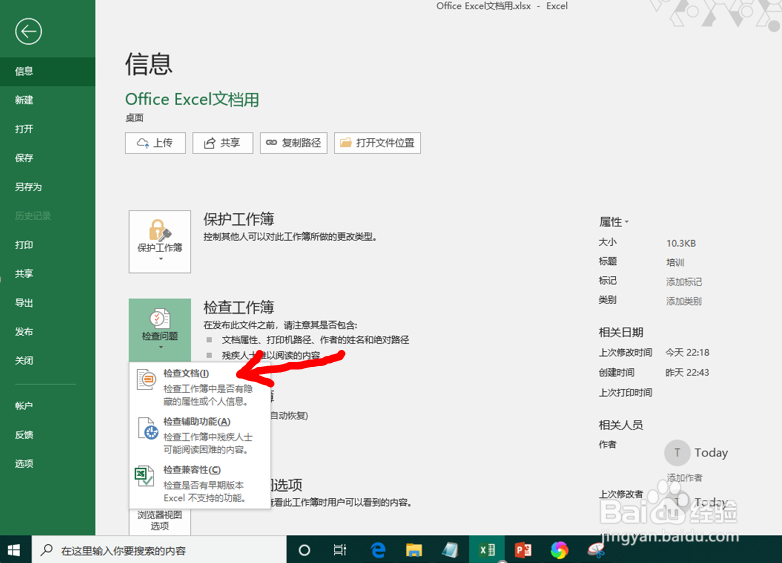Click the notepad-like app icon in taskbar
782x563 pixels.
pyautogui.click(x=450, y=550)
